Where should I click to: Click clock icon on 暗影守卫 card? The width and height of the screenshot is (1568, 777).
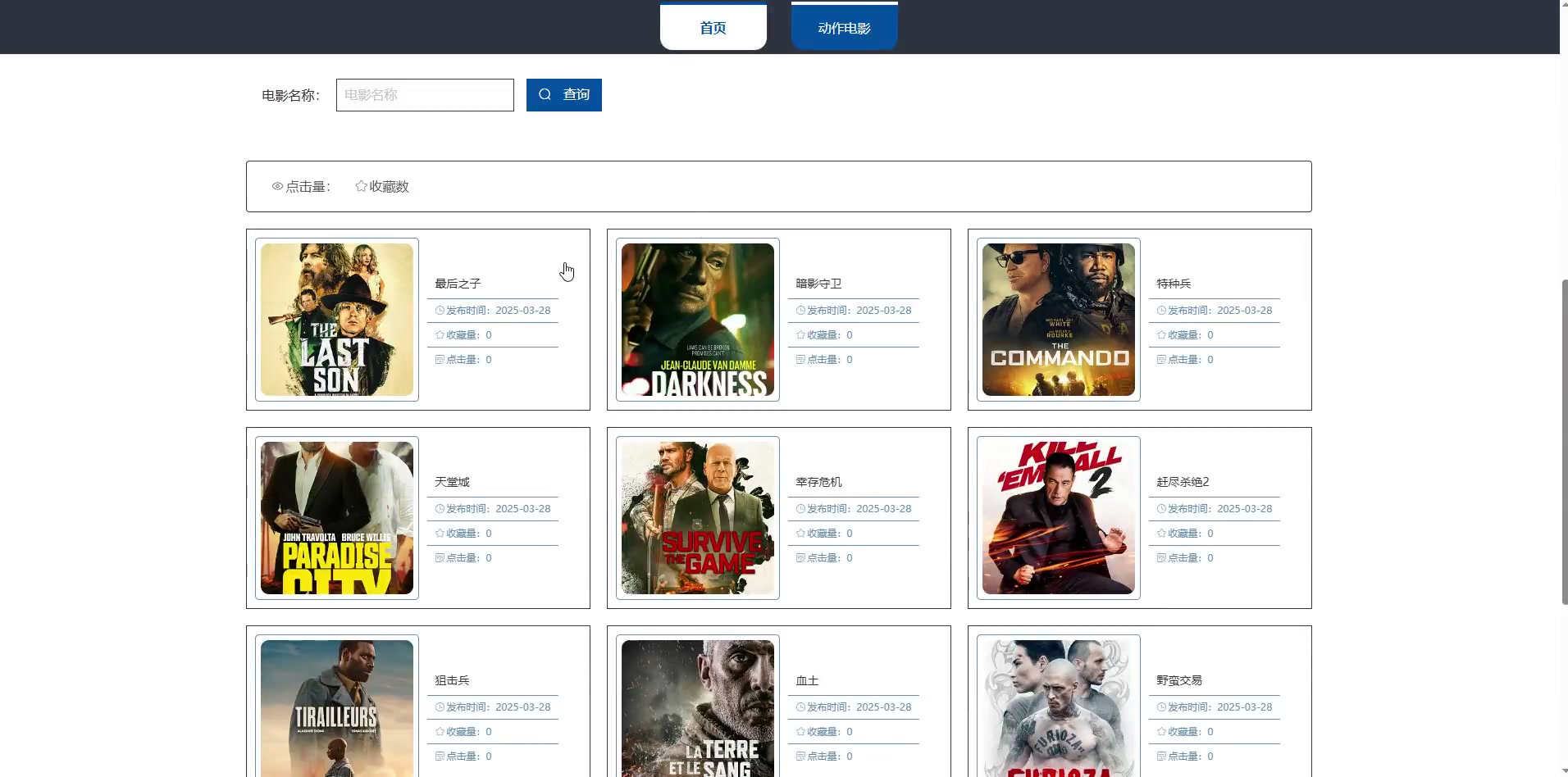coord(800,311)
